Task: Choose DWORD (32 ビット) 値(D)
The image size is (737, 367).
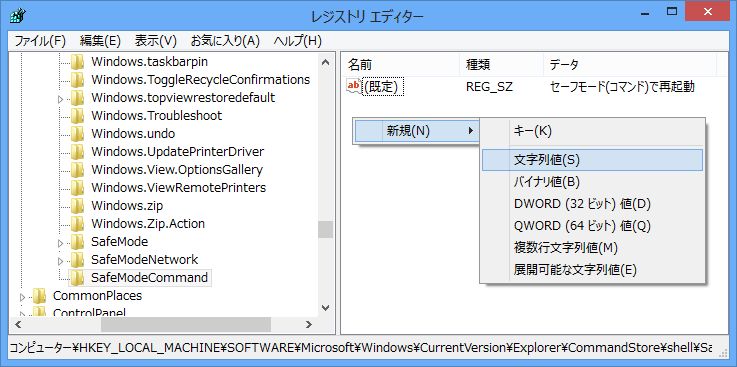Action: [592, 204]
